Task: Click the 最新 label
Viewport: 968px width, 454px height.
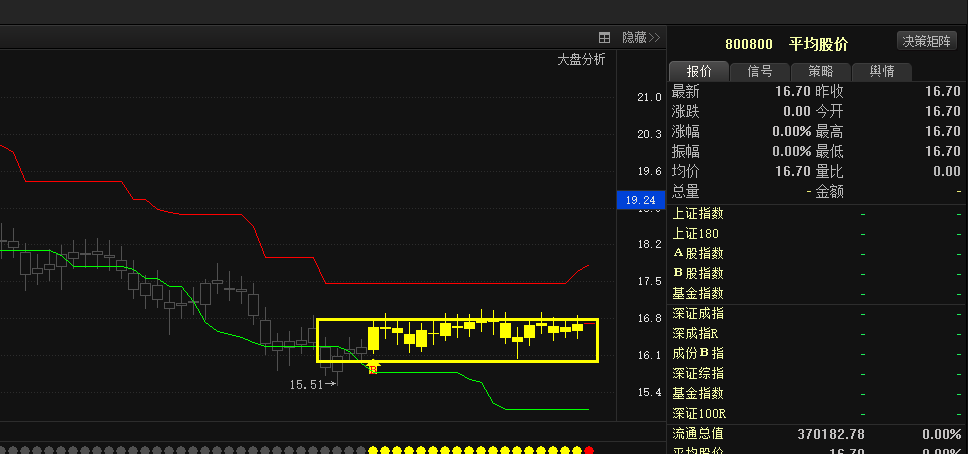Action: point(685,92)
